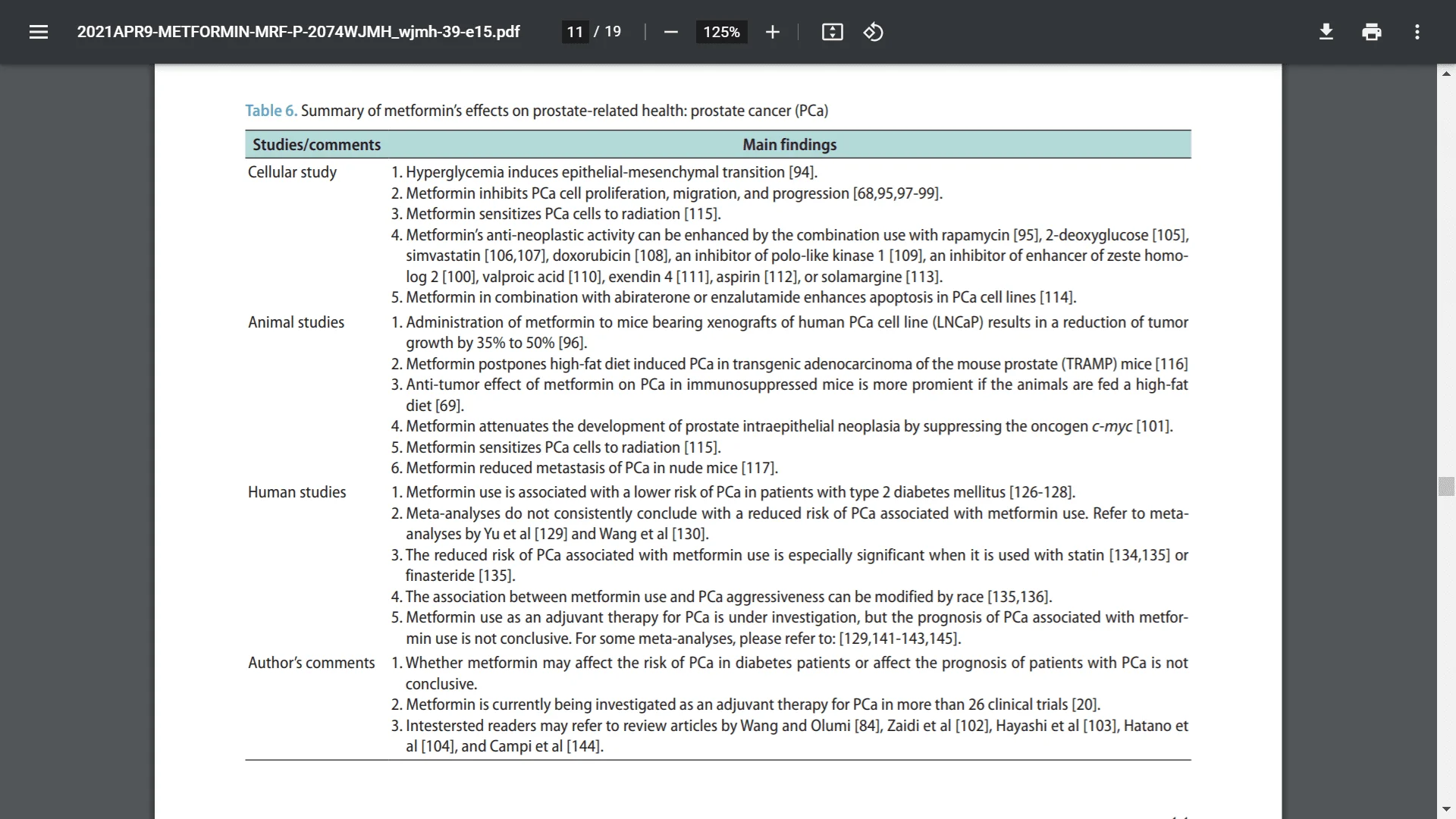Download the PDF file

pyautogui.click(x=1326, y=32)
